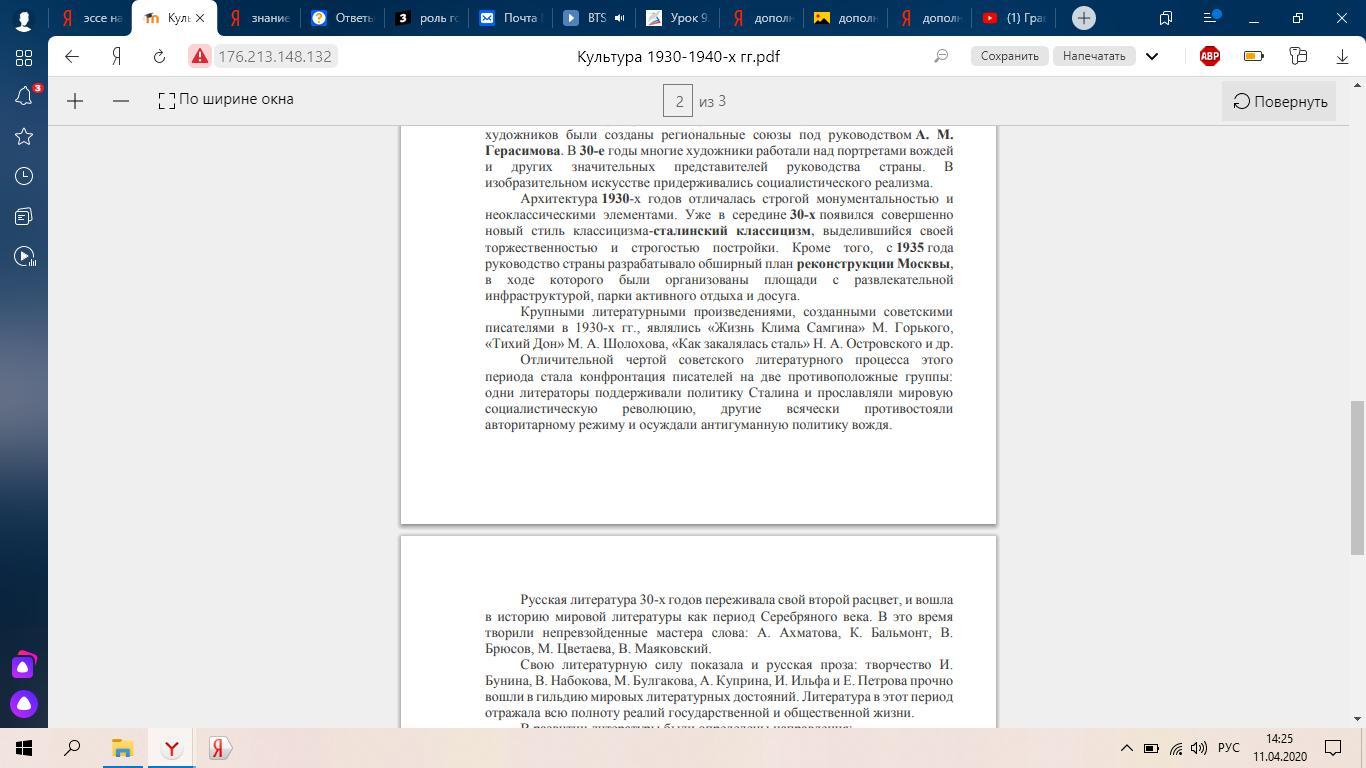The image size is (1366, 768).
Task: Open the favorites star in the sidebar
Action: tap(24, 136)
